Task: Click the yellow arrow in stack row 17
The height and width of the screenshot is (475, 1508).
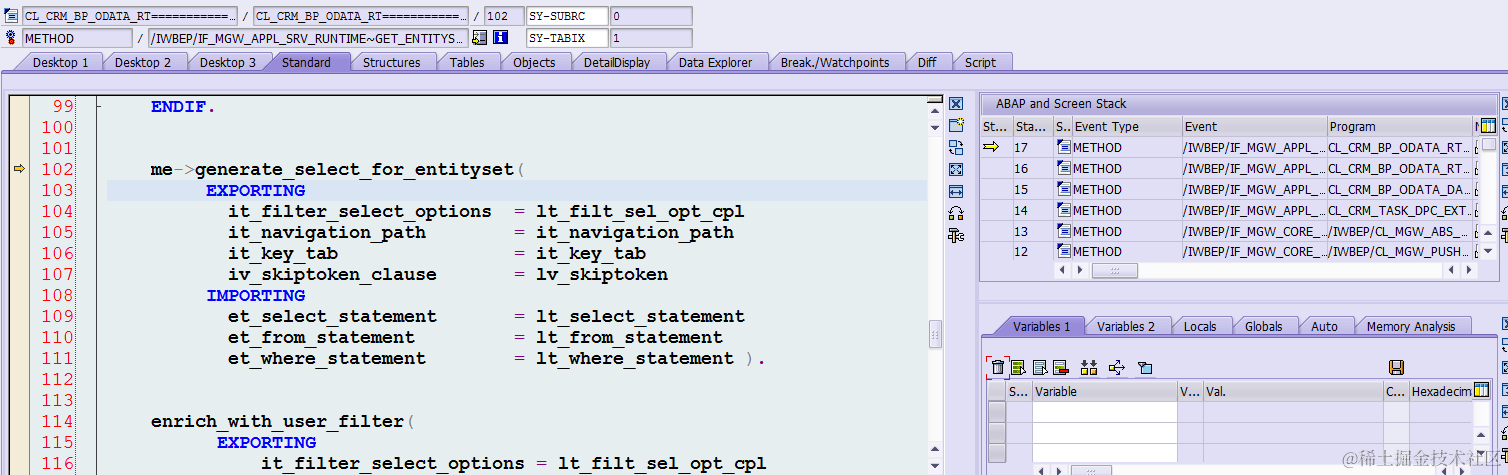Action: [991, 147]
